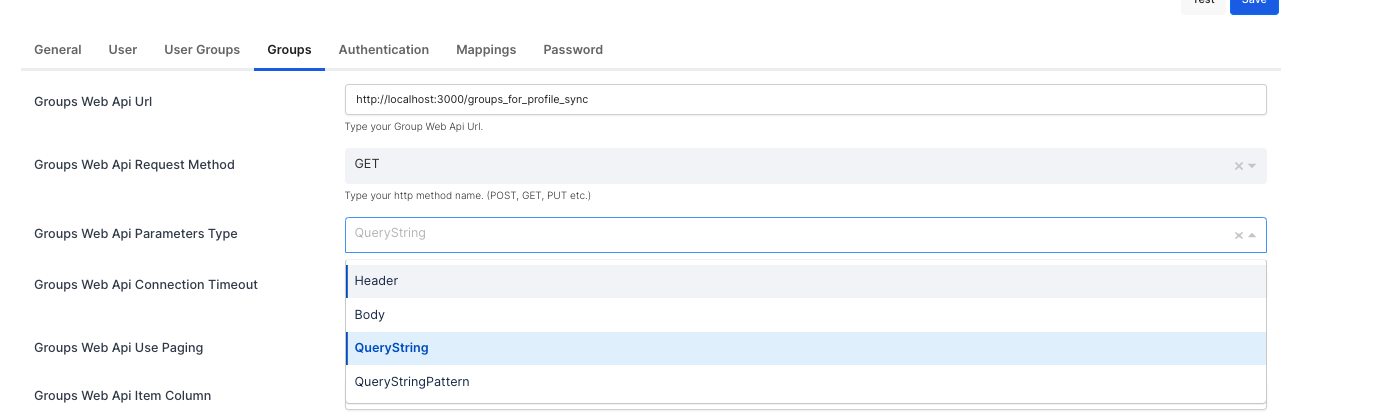Focus the Parameters Type search box

780,234
